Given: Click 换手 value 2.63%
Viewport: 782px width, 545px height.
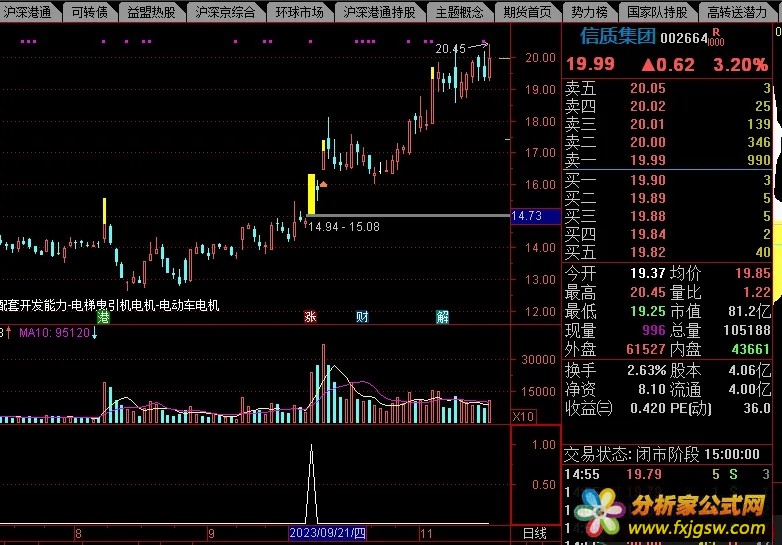Looking at the screenshot, I should (x=646, y=370).
